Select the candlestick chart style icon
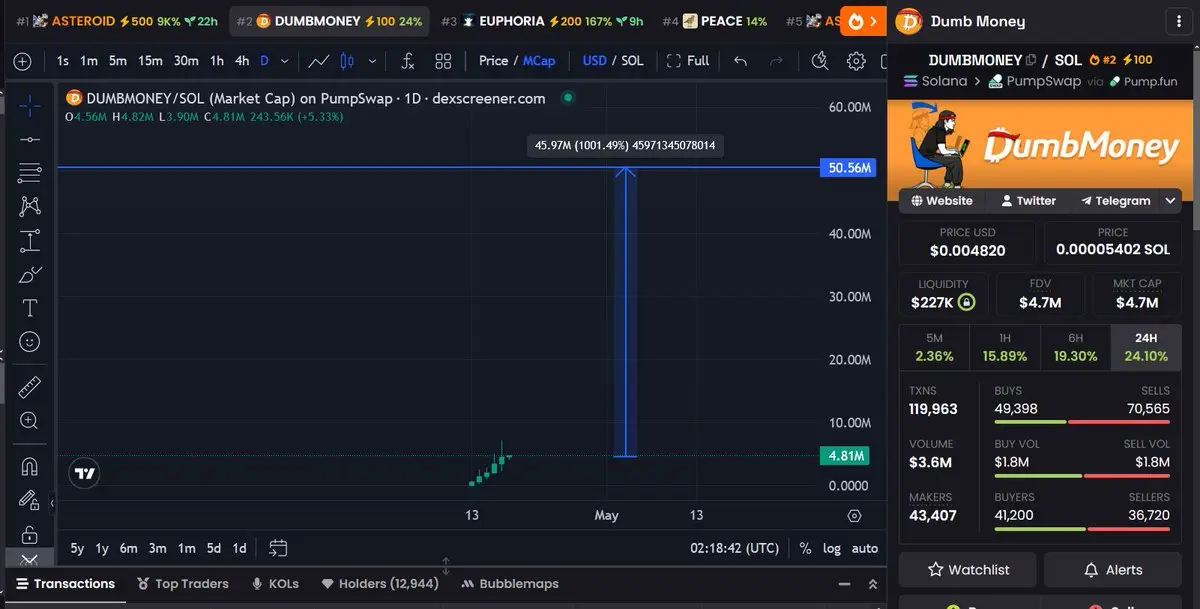 348,61
